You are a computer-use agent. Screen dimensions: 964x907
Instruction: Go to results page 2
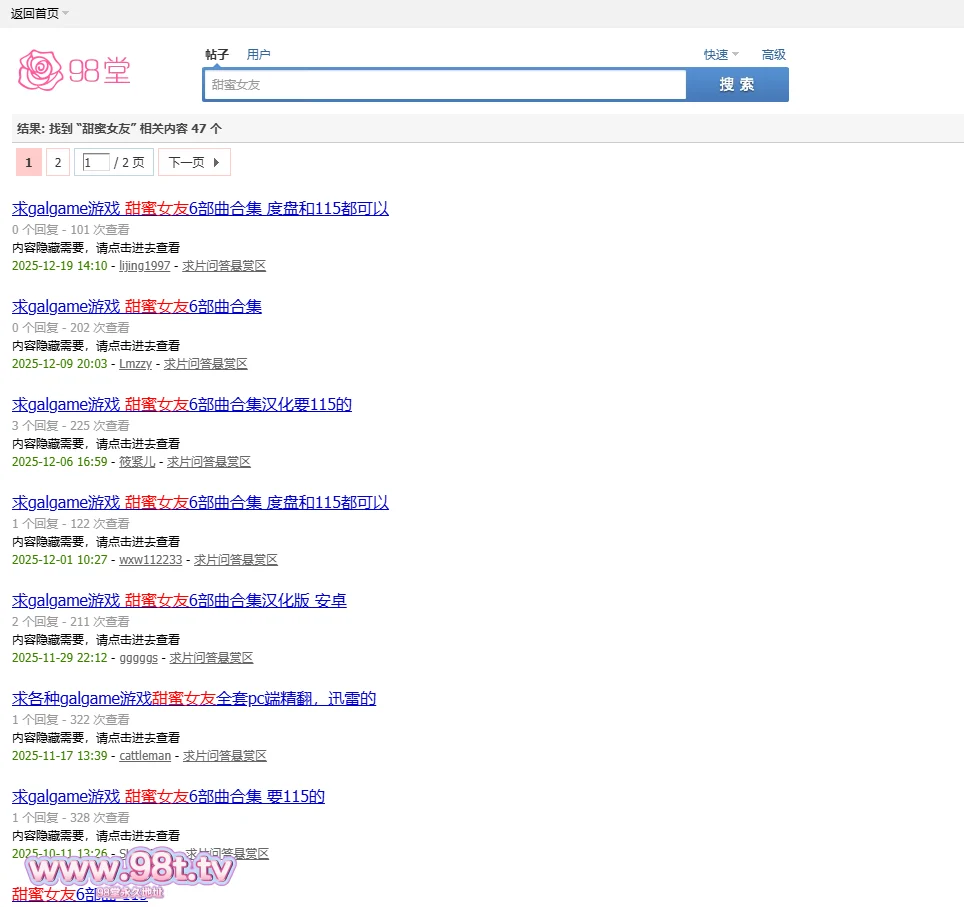(57, 162)
